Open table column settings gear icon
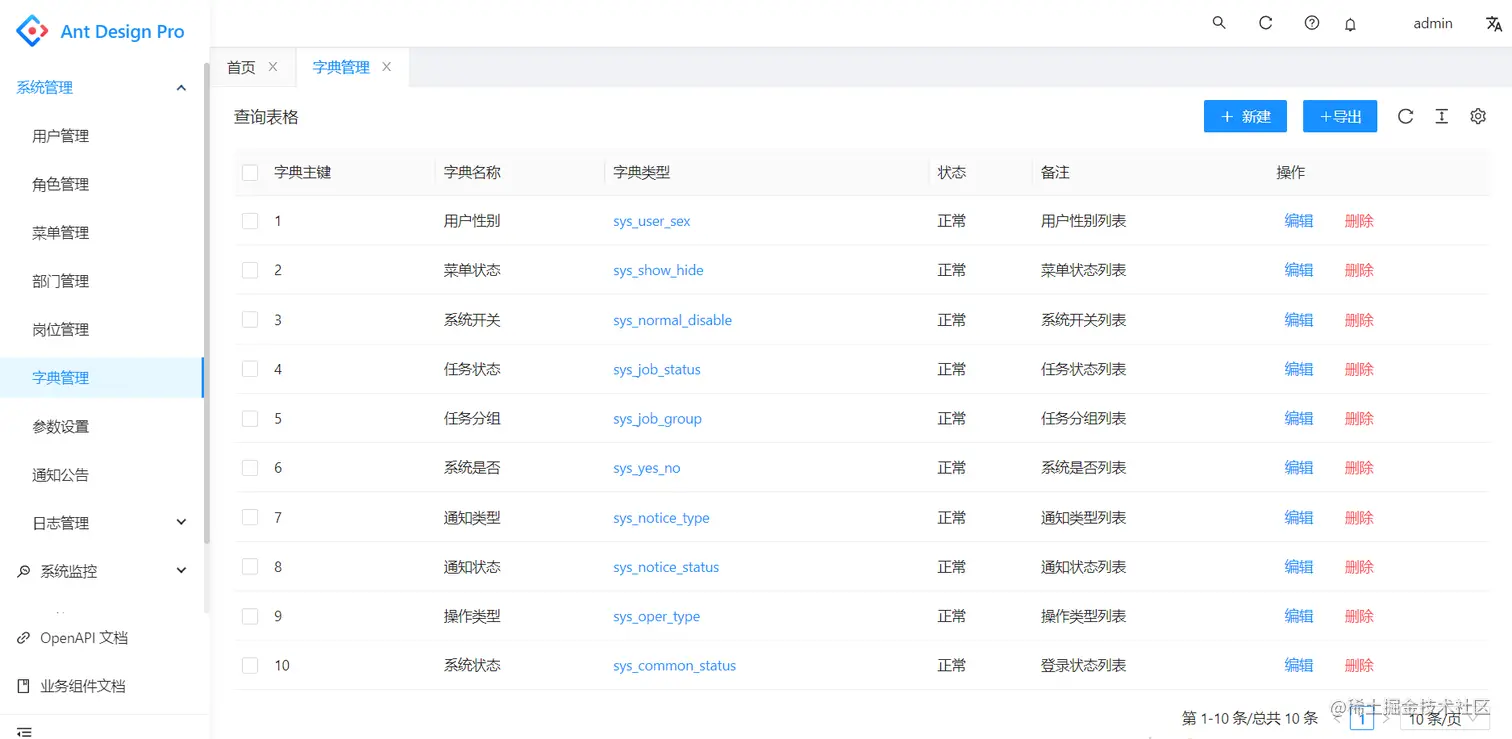The image size is (1512, 739). coord(1478,117)
